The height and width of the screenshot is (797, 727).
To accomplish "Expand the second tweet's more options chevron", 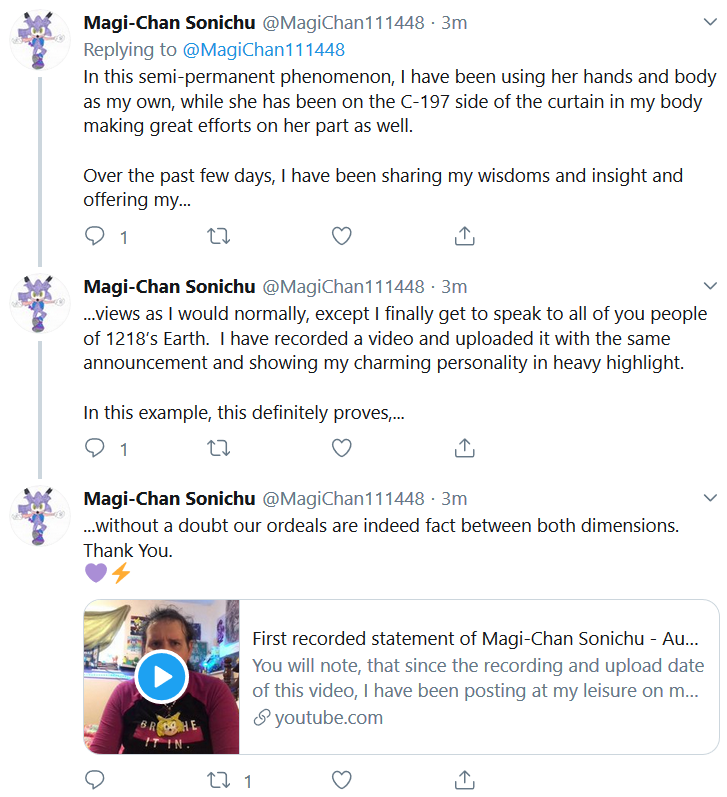I will pyautogui.click(x=710, y=286).
